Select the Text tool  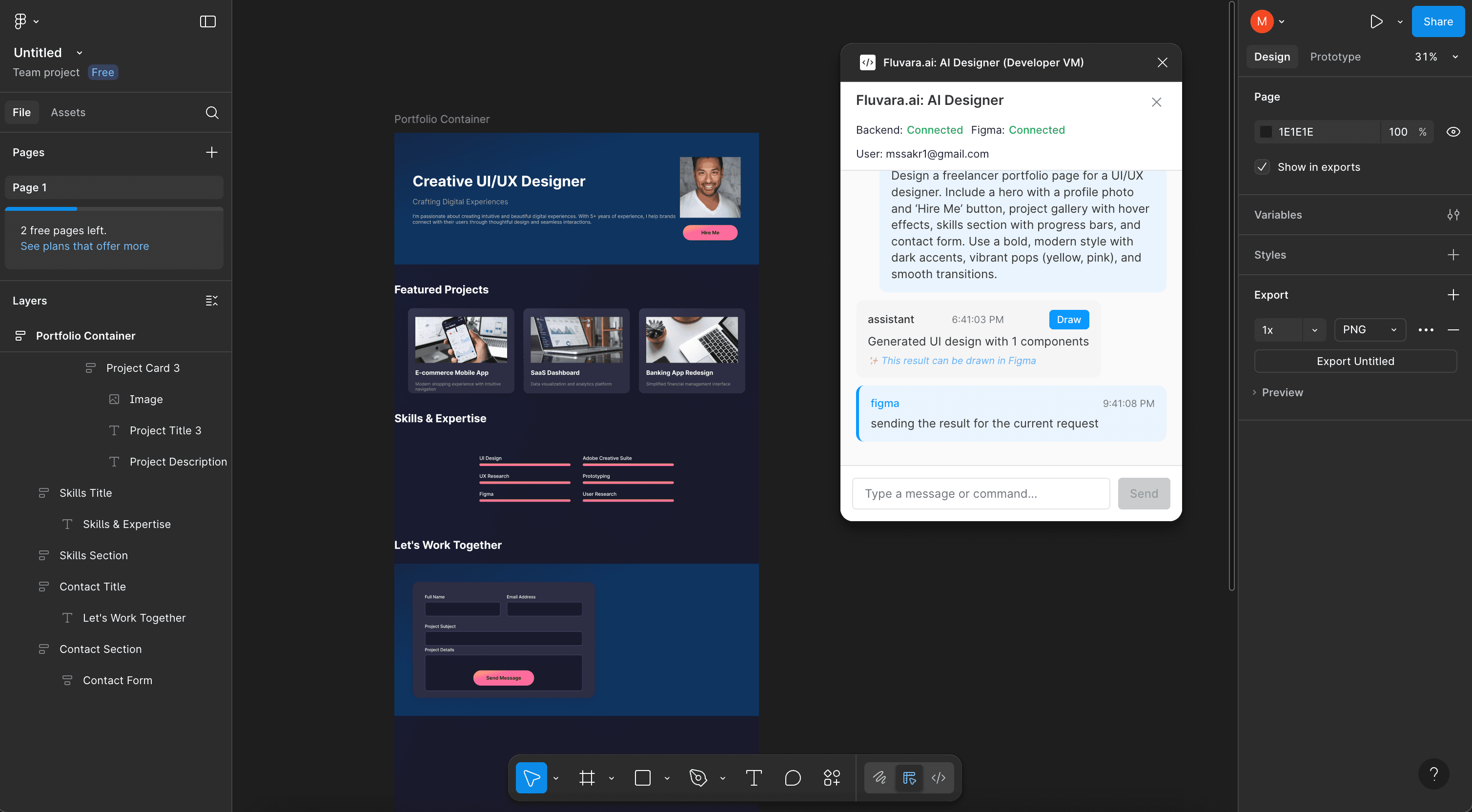tap(754, 778)
